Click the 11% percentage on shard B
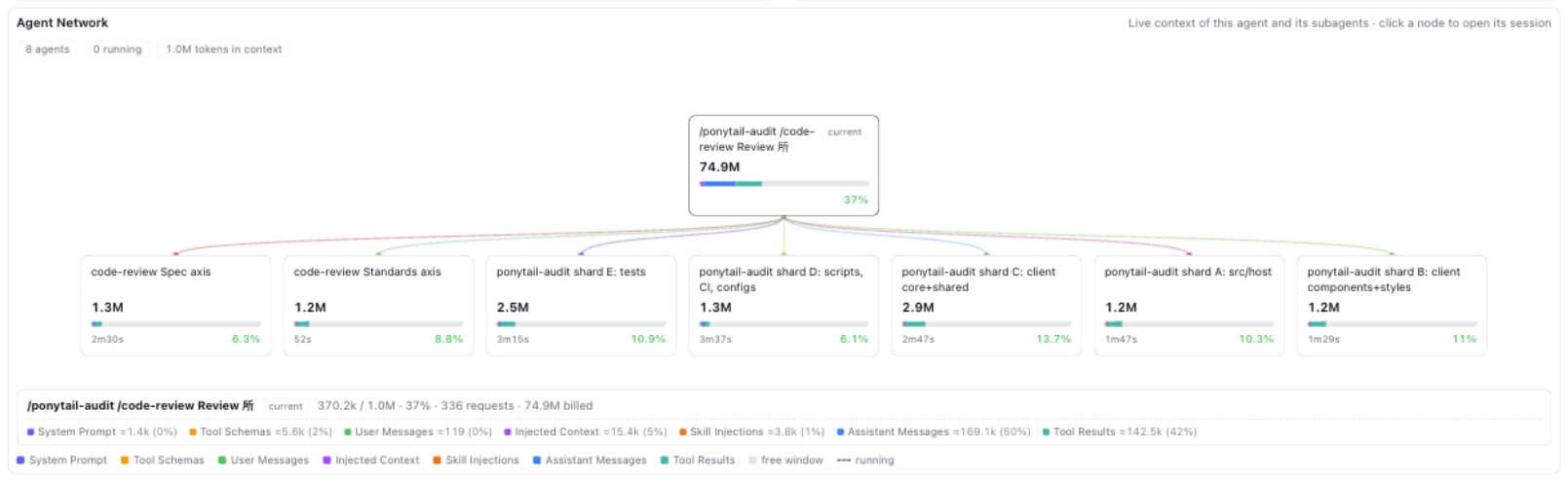 [1464, 339]
